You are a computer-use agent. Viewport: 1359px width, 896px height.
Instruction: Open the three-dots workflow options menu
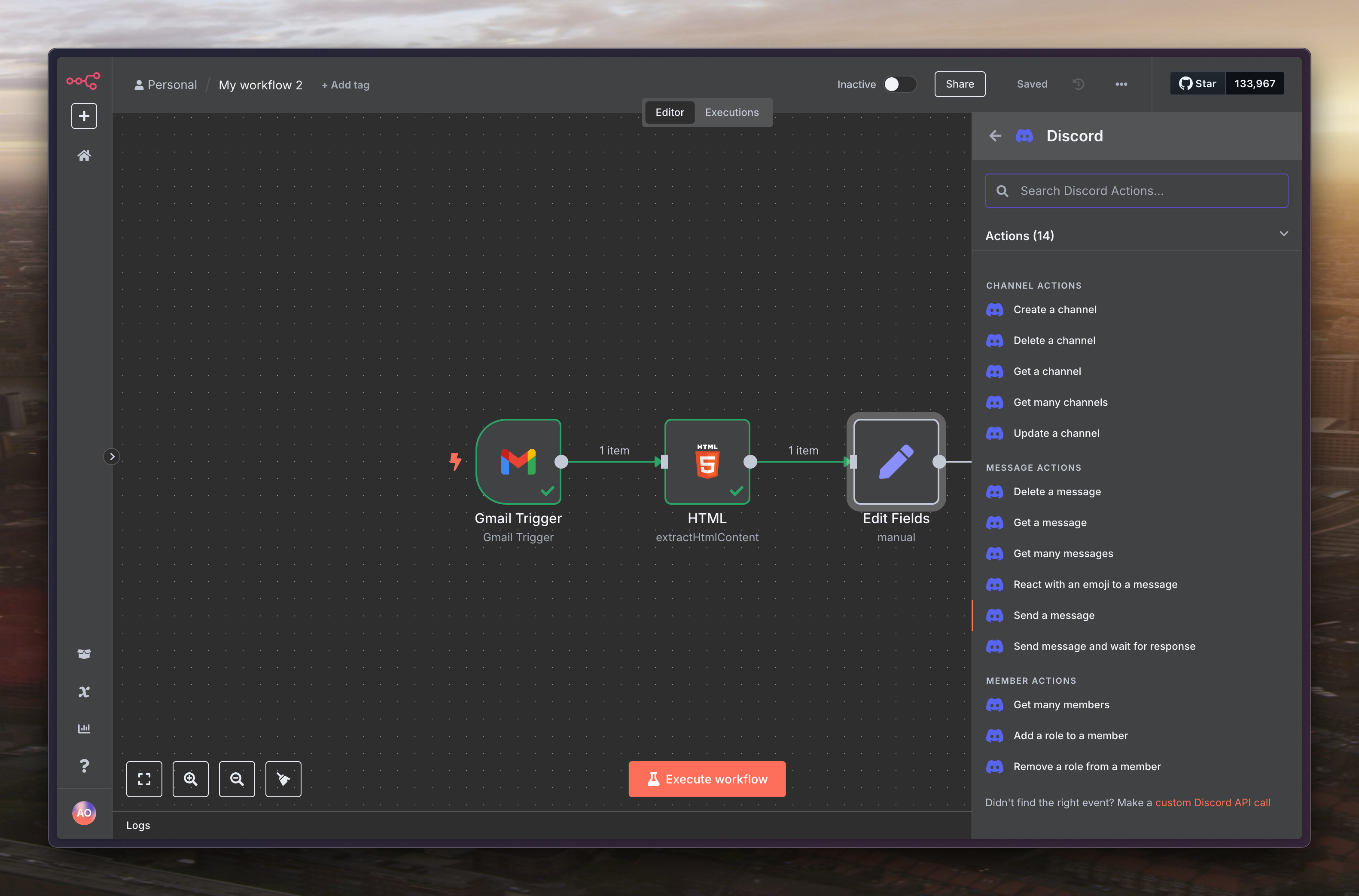click(x=1121, y=84)
